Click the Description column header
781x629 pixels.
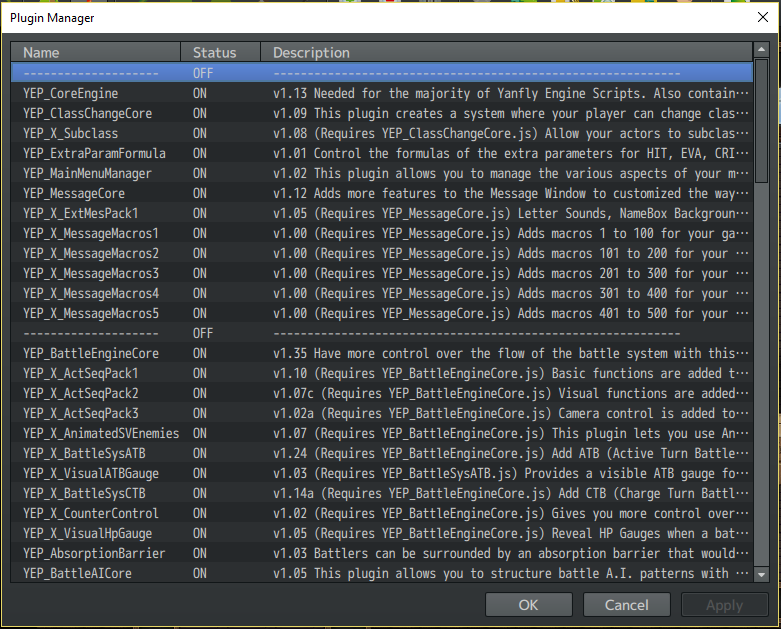pos(507,52)
